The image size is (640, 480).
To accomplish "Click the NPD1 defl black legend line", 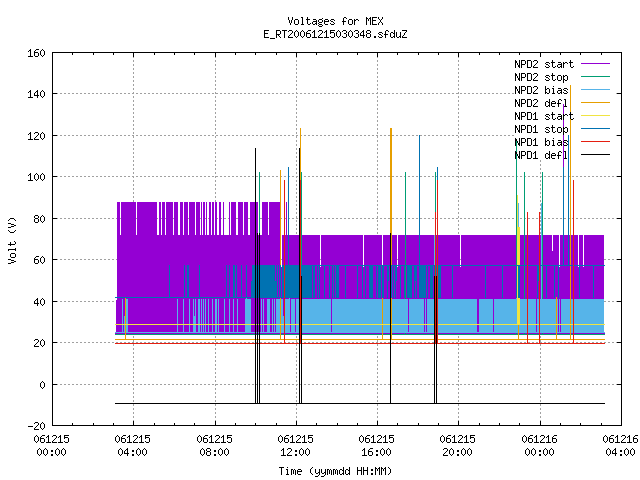I will (595, 155).
